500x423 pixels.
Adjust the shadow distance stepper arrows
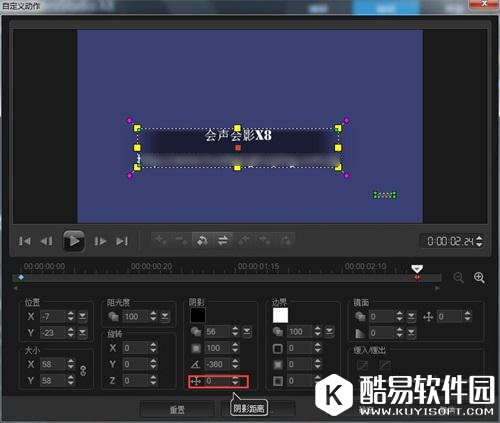point(235,381)
